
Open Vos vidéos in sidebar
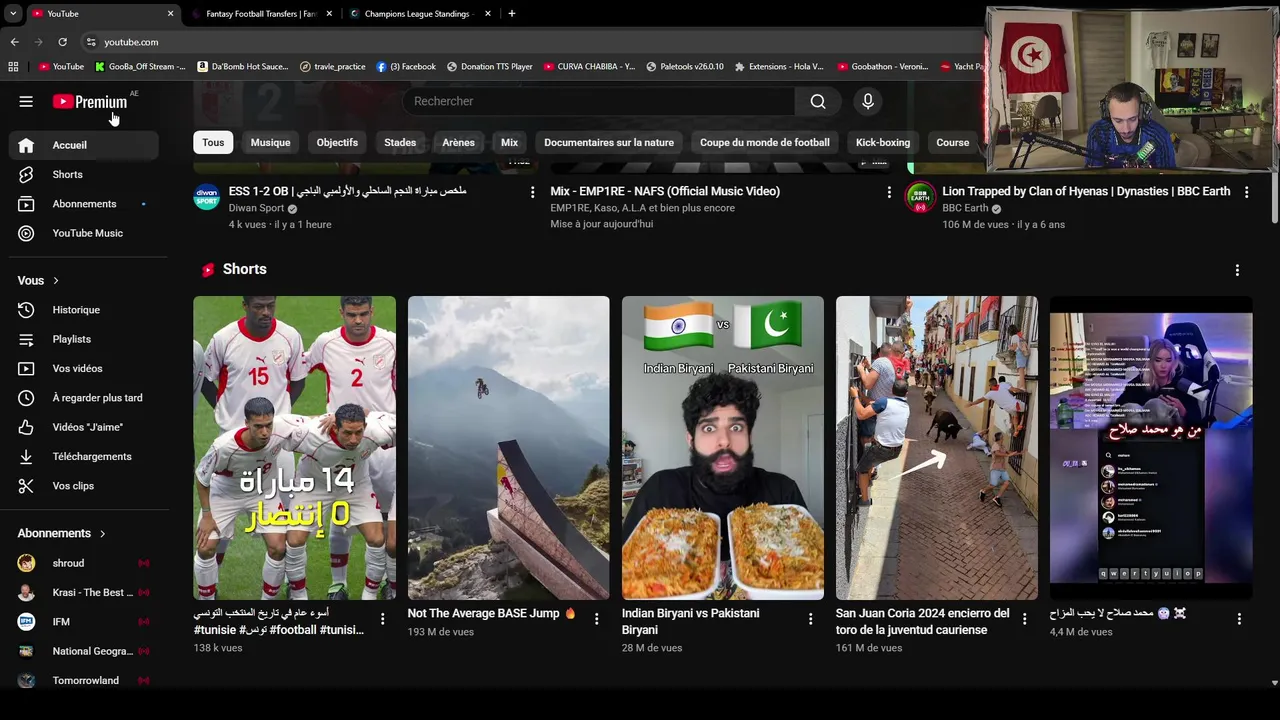pyautogui.click(x=85, y=368)
